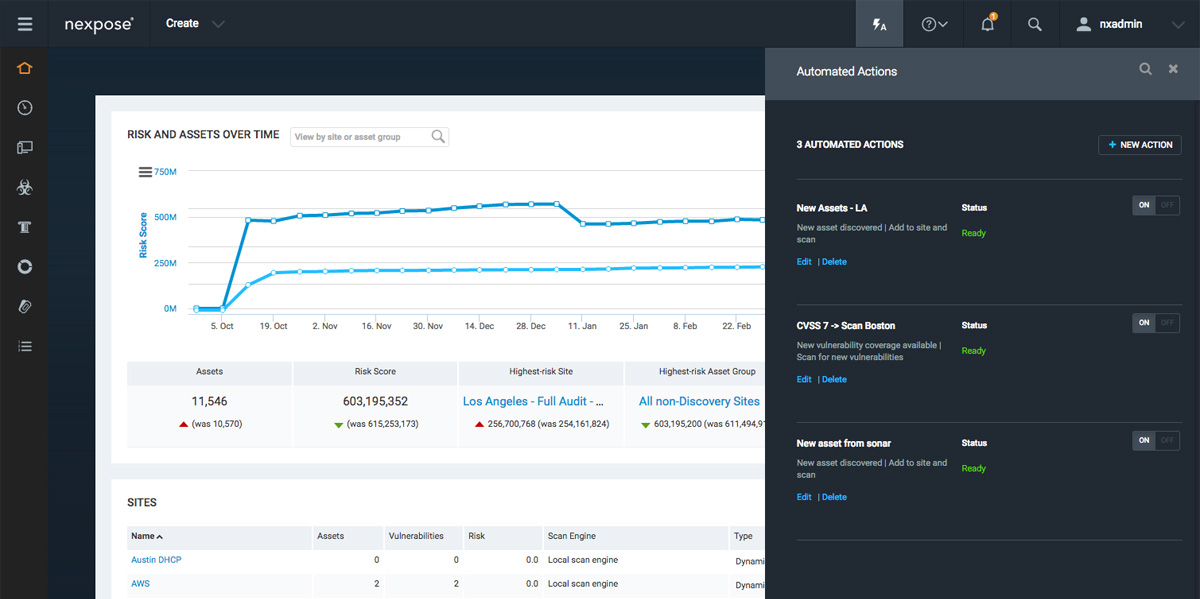Click the Automated Actions lightning icon

[x=879, y=24]
